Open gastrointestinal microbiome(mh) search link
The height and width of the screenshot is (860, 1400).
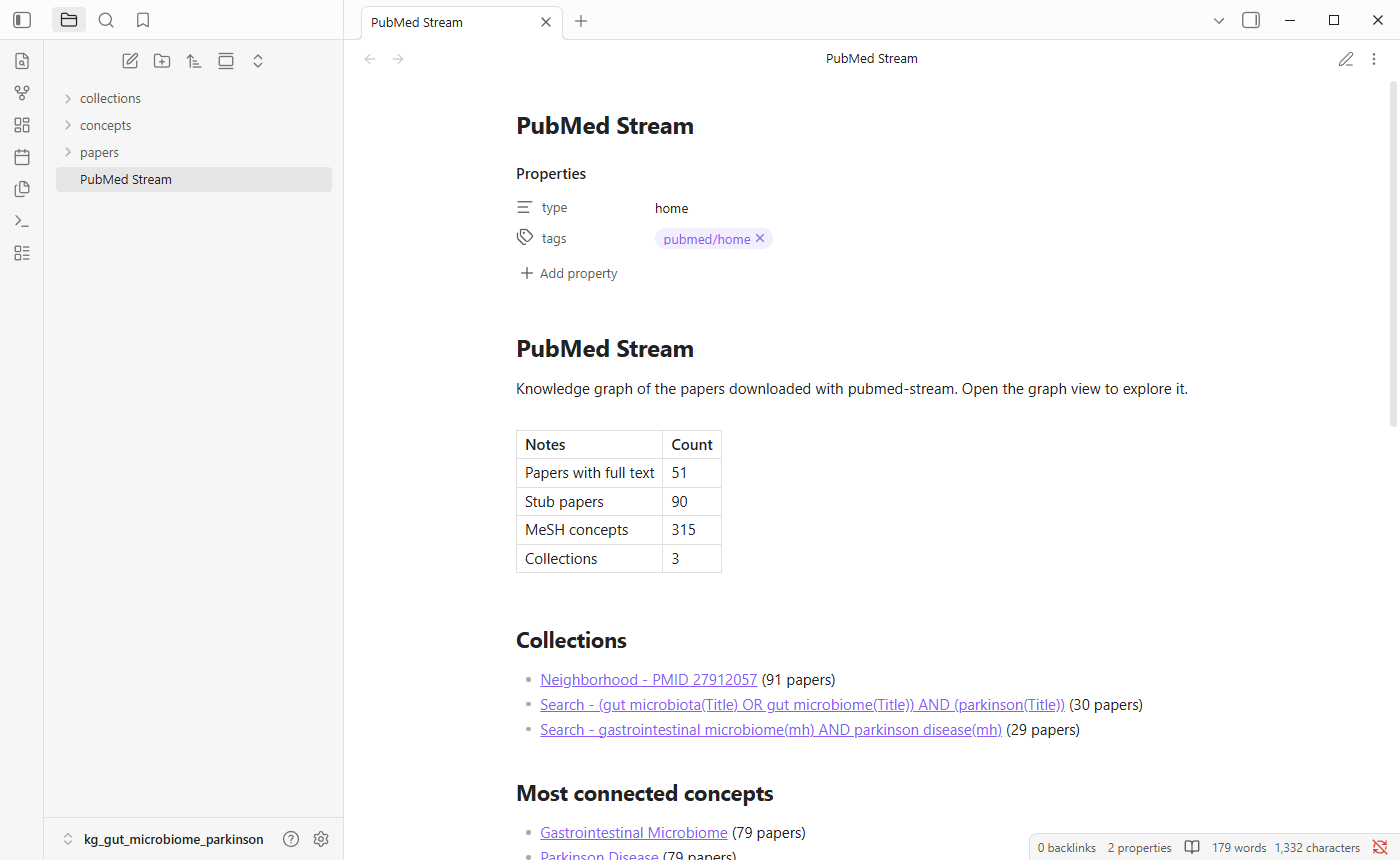[771, 729]
